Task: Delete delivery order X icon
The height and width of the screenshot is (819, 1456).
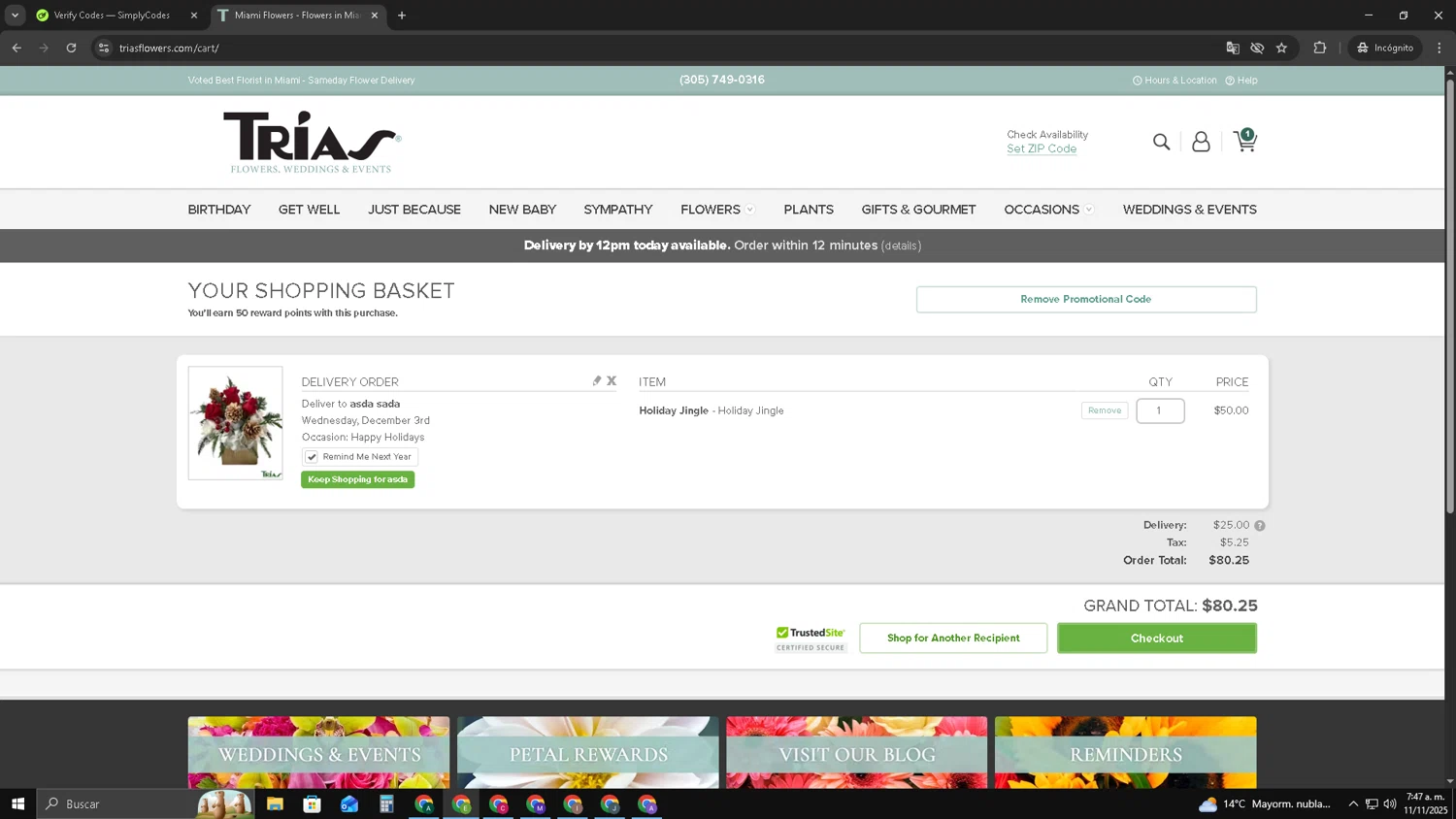Action: [x=612, y=380]
